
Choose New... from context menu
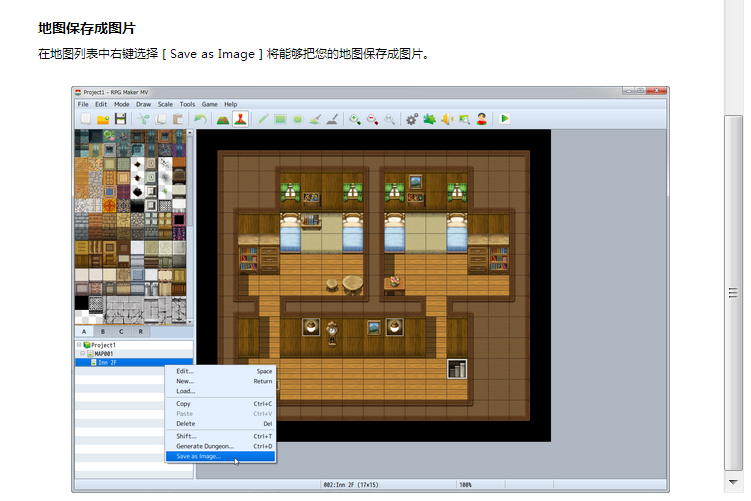click(x=220, y=381)
